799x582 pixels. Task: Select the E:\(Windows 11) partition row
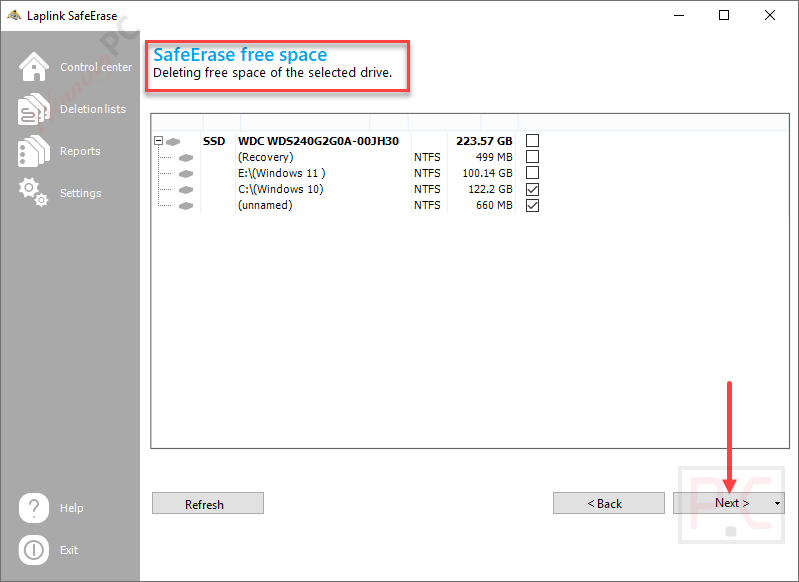(346, 173)
